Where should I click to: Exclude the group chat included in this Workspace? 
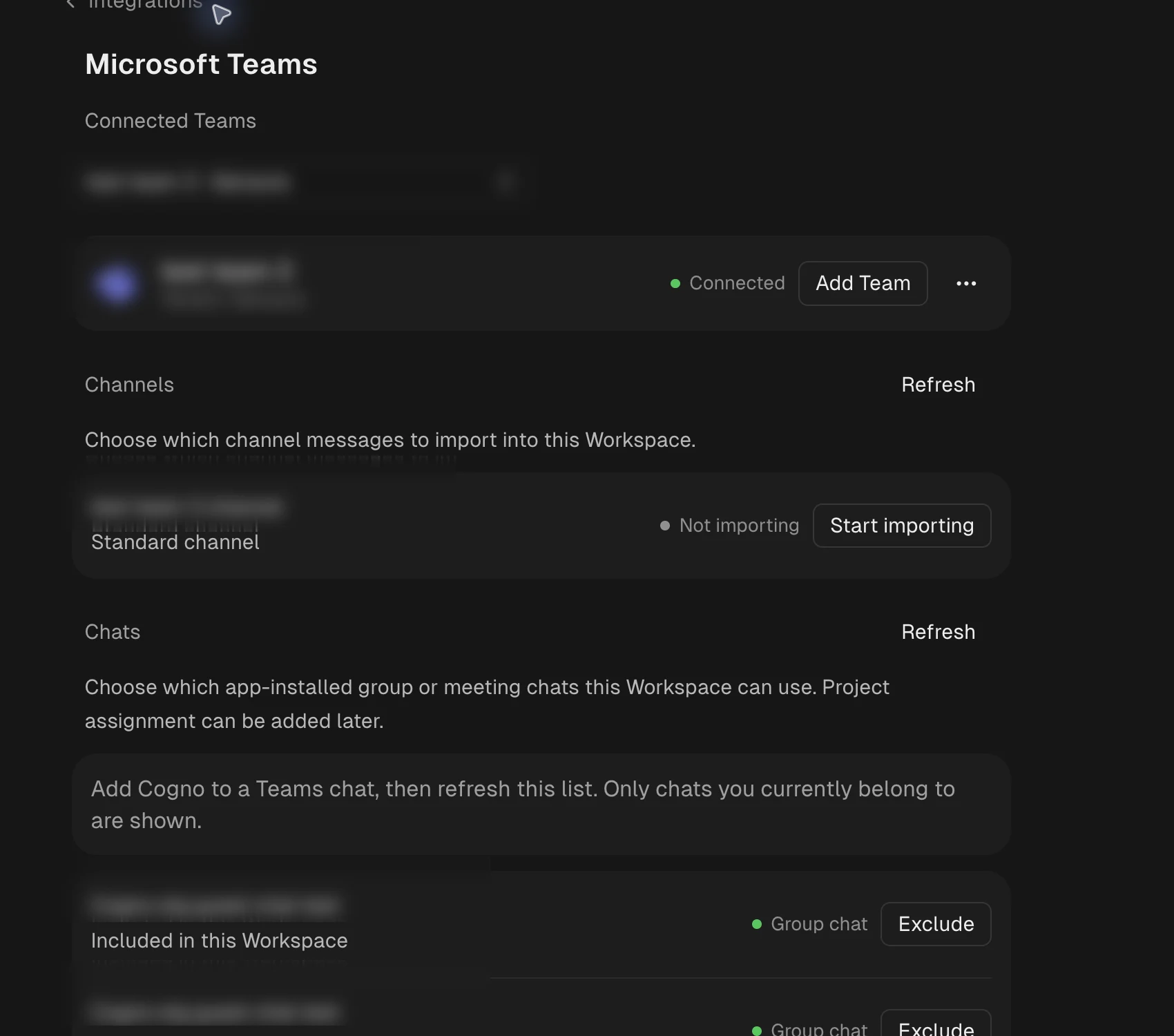[x=936, y=924]
